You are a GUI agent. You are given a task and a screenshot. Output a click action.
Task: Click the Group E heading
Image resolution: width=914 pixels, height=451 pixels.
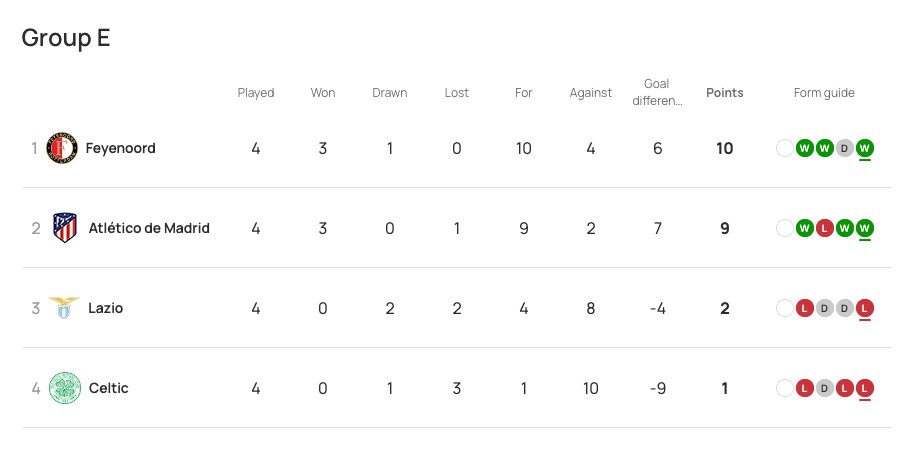point(66,38)
